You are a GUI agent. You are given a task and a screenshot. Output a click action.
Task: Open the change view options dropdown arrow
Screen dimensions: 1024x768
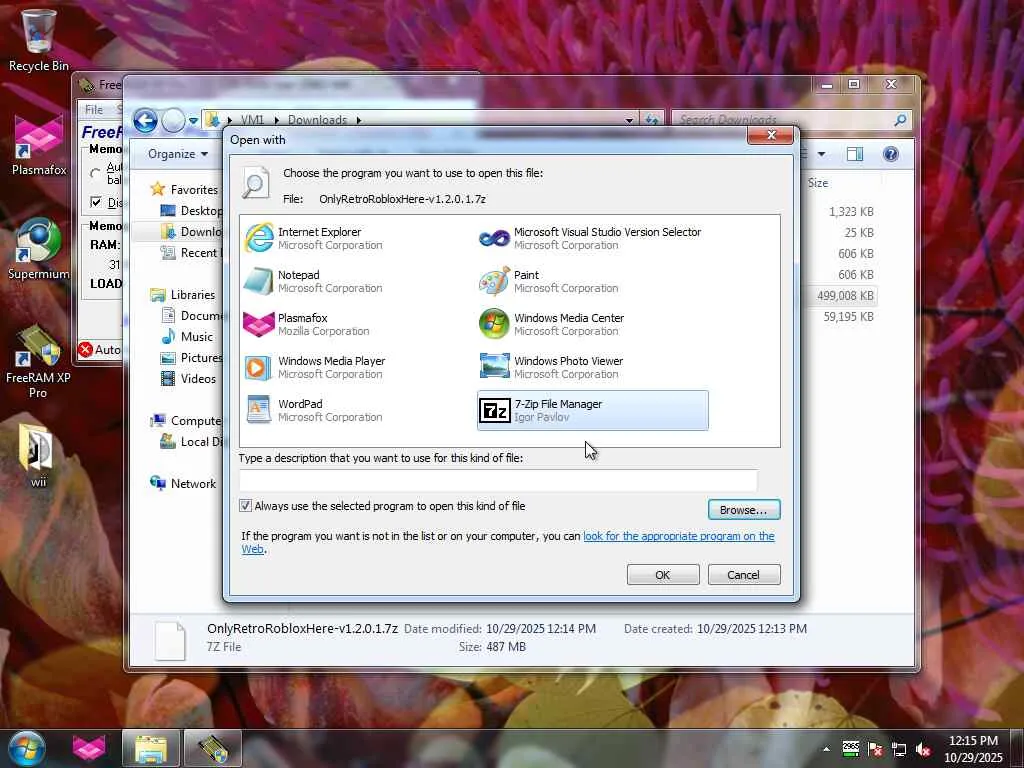(821, 154)
